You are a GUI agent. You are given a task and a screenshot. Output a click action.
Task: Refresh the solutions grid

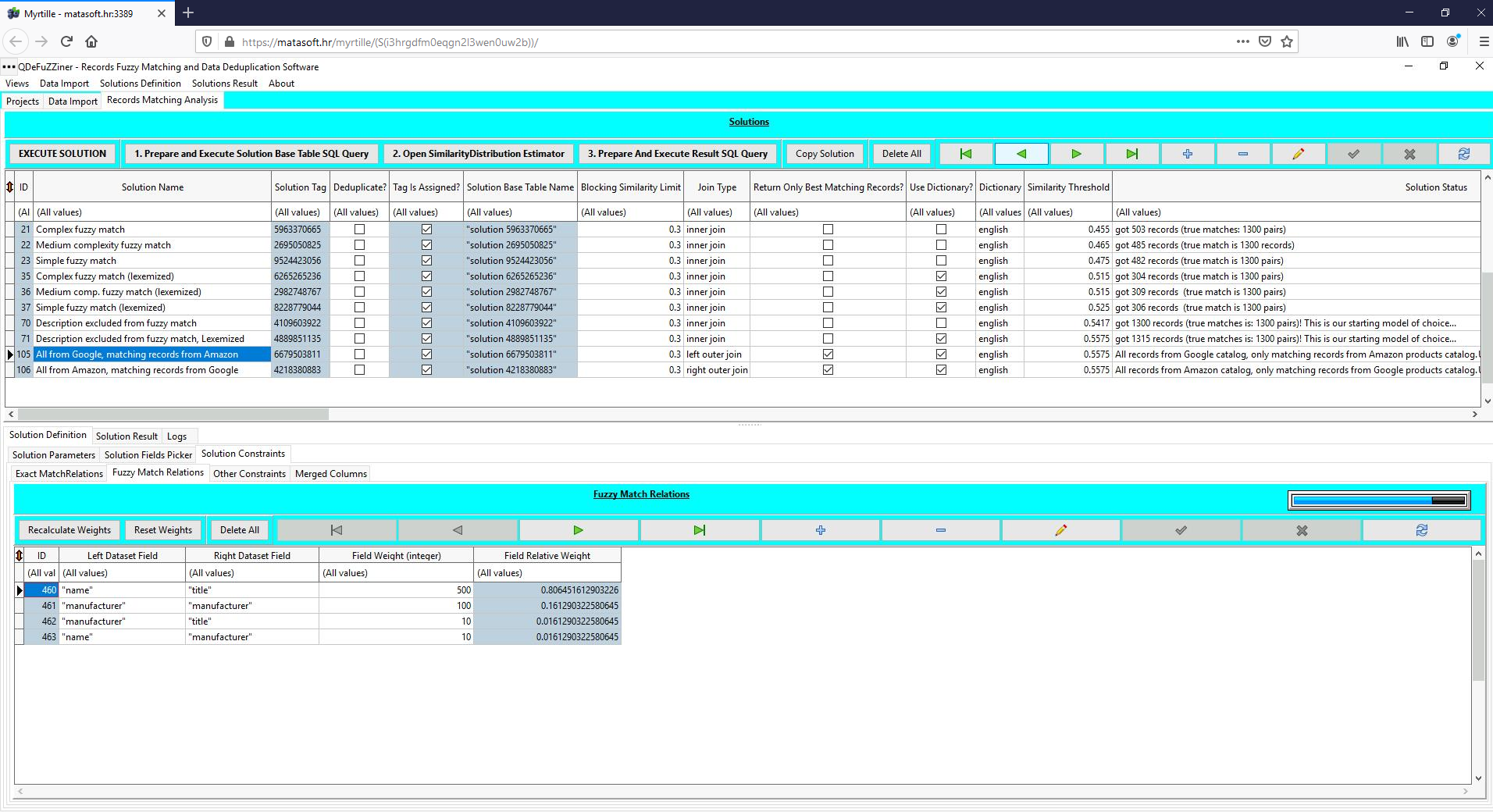(x=1464, y=154)
